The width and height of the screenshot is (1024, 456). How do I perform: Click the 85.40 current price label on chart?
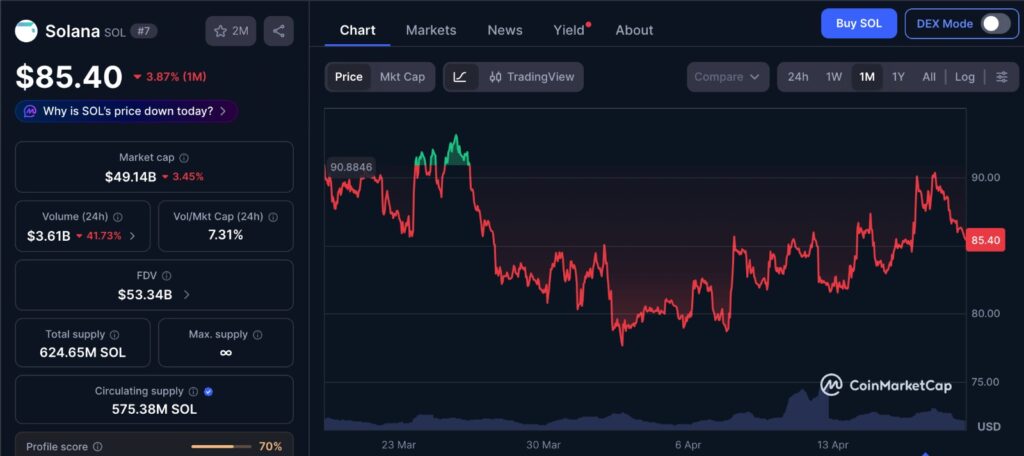pos(985,240)
